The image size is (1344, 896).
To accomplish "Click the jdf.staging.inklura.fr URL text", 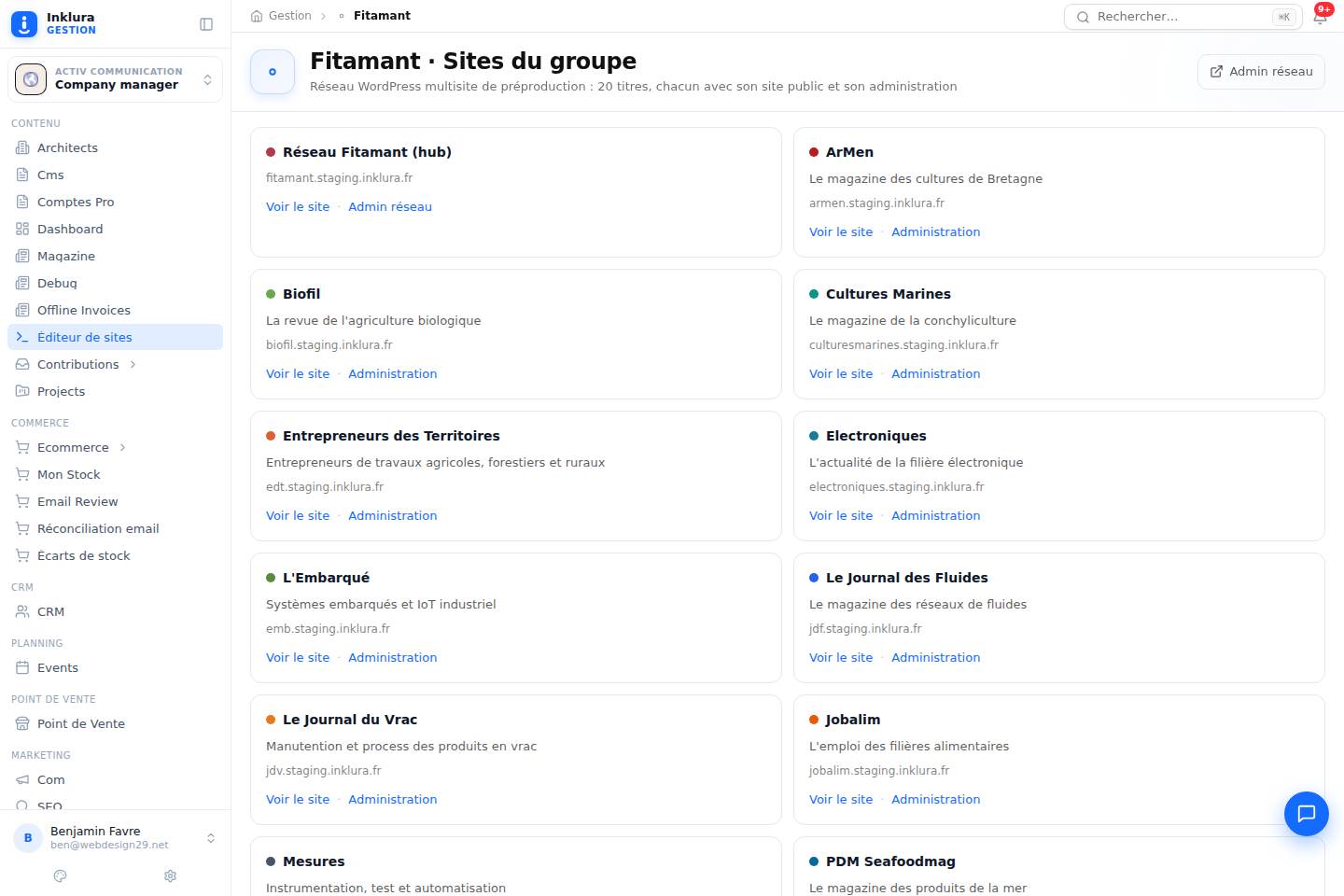I will tap(865, 629).
